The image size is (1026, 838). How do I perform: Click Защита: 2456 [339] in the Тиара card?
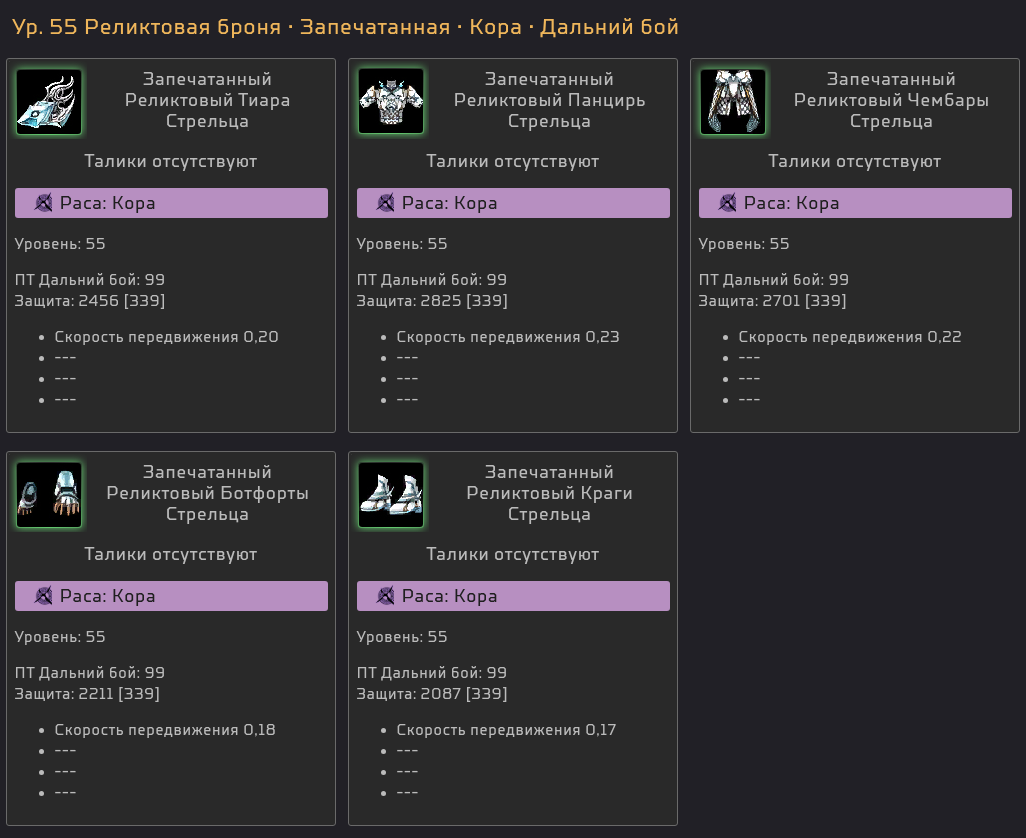[x=90, y=301]
